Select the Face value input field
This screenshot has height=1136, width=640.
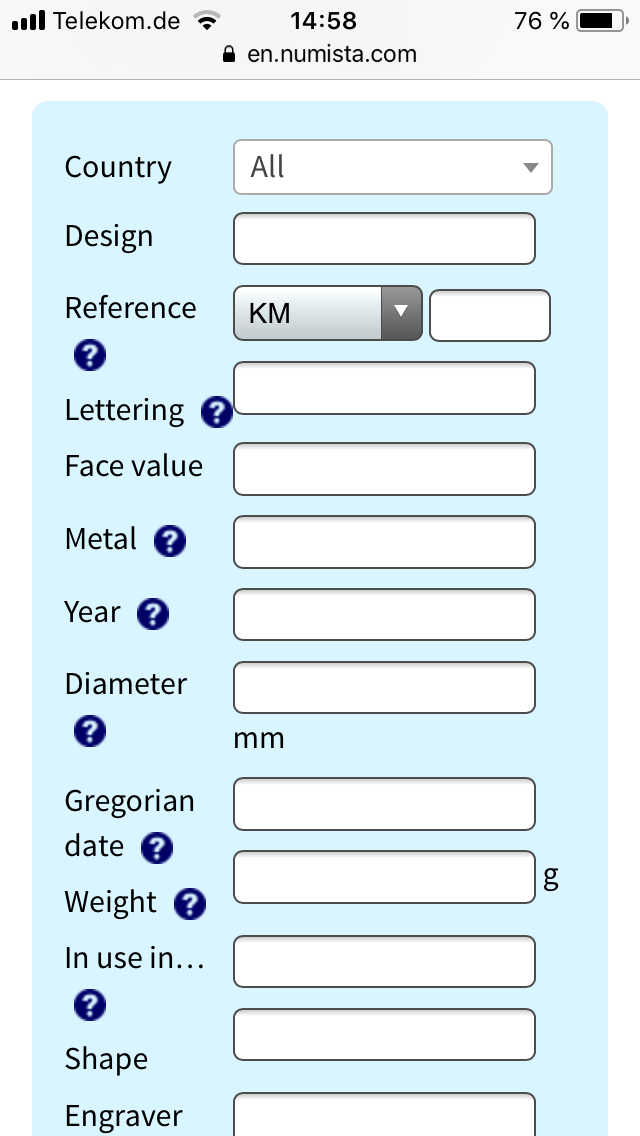[x=384, y=469]
